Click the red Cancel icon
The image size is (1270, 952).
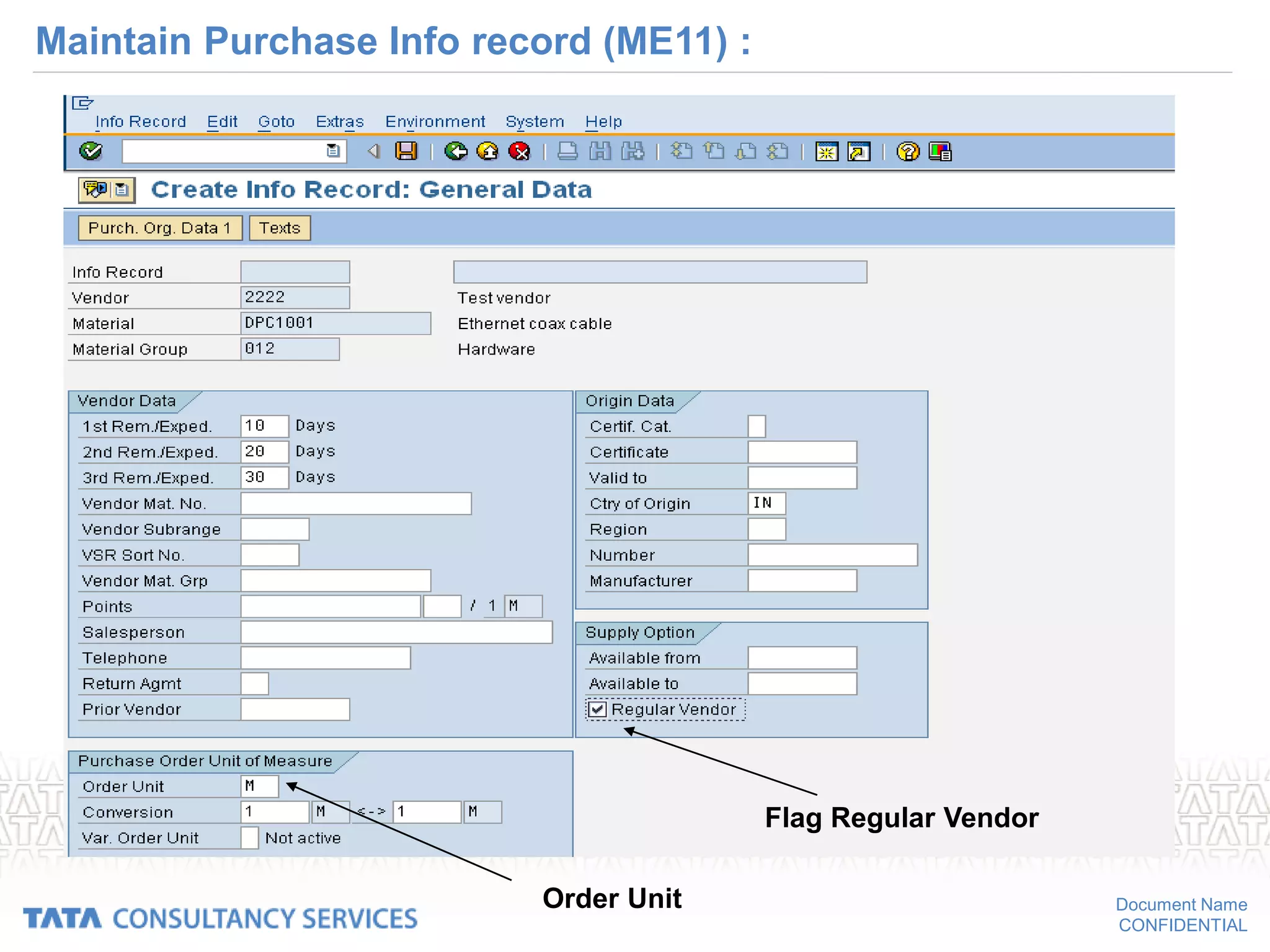click(x=519, y=151)
